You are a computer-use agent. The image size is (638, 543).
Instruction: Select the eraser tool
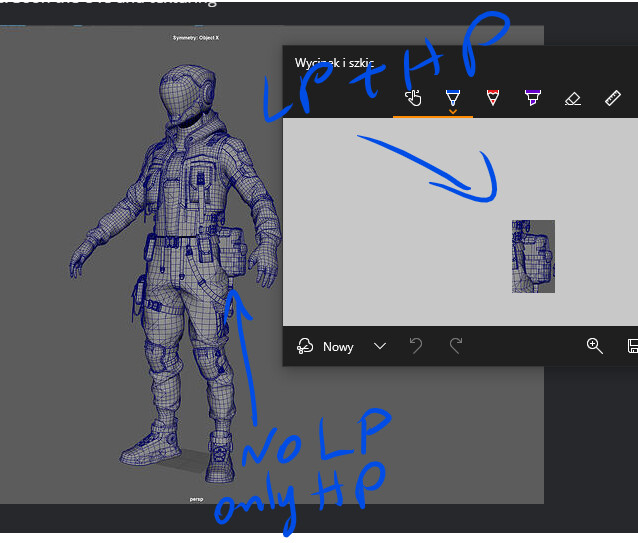coord(572,98)
